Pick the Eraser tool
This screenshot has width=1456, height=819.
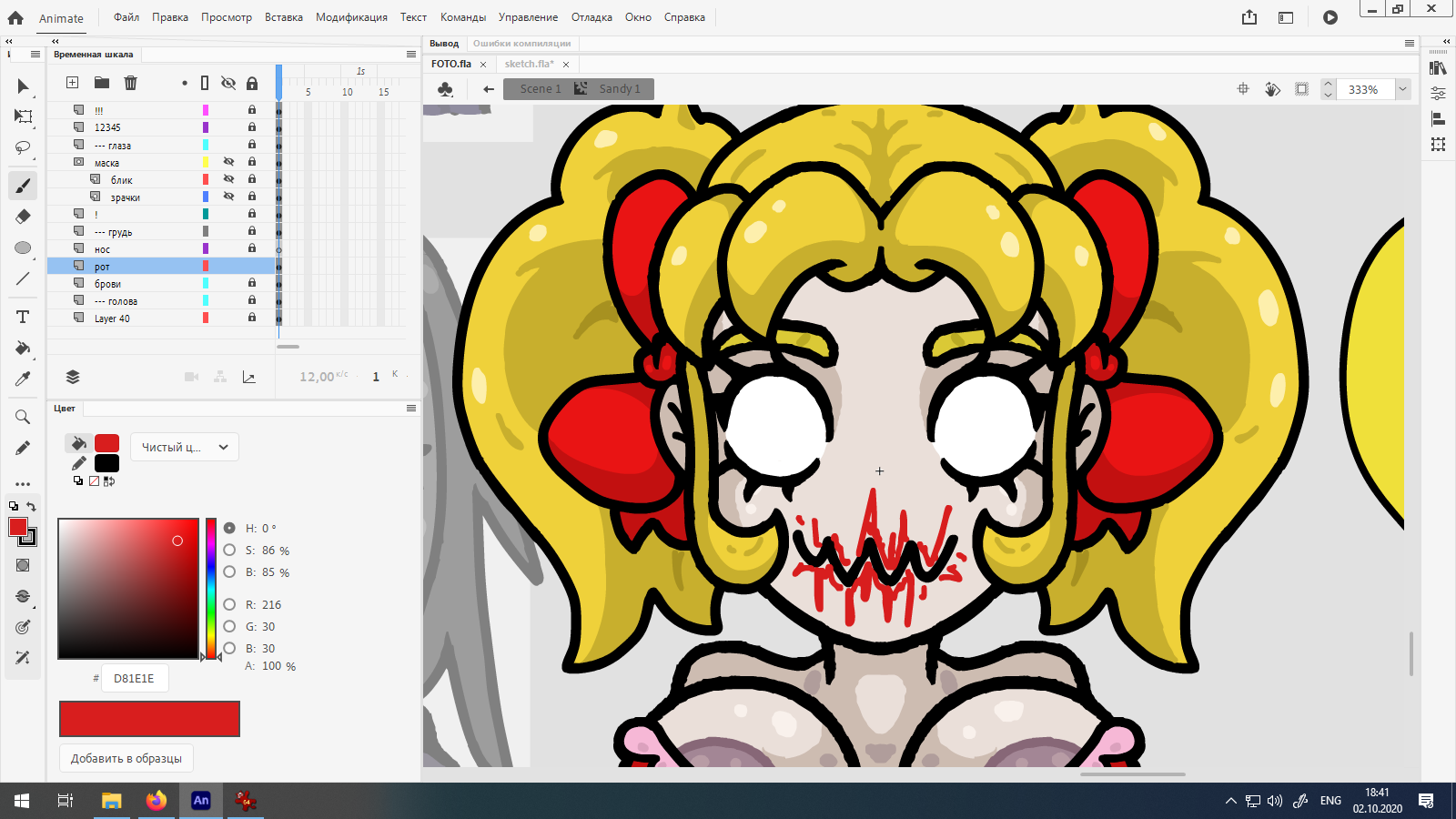[23, 217]
